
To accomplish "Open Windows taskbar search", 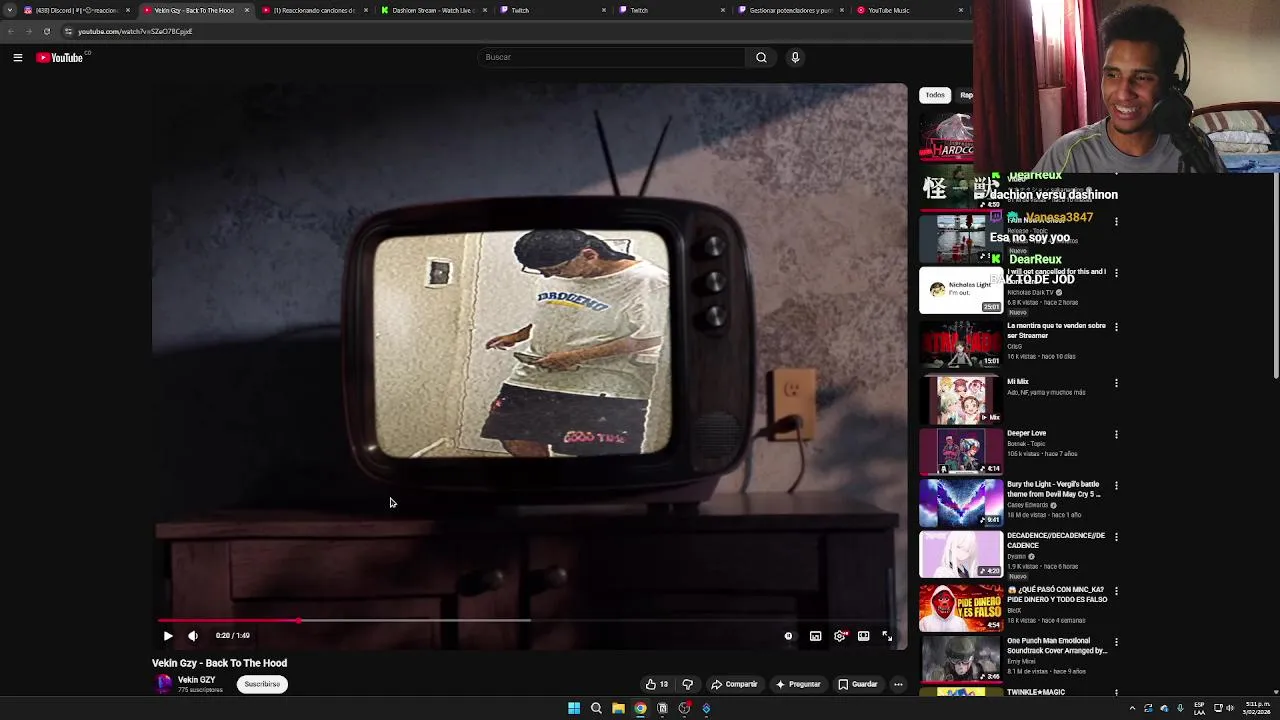I will pos(596,708).
